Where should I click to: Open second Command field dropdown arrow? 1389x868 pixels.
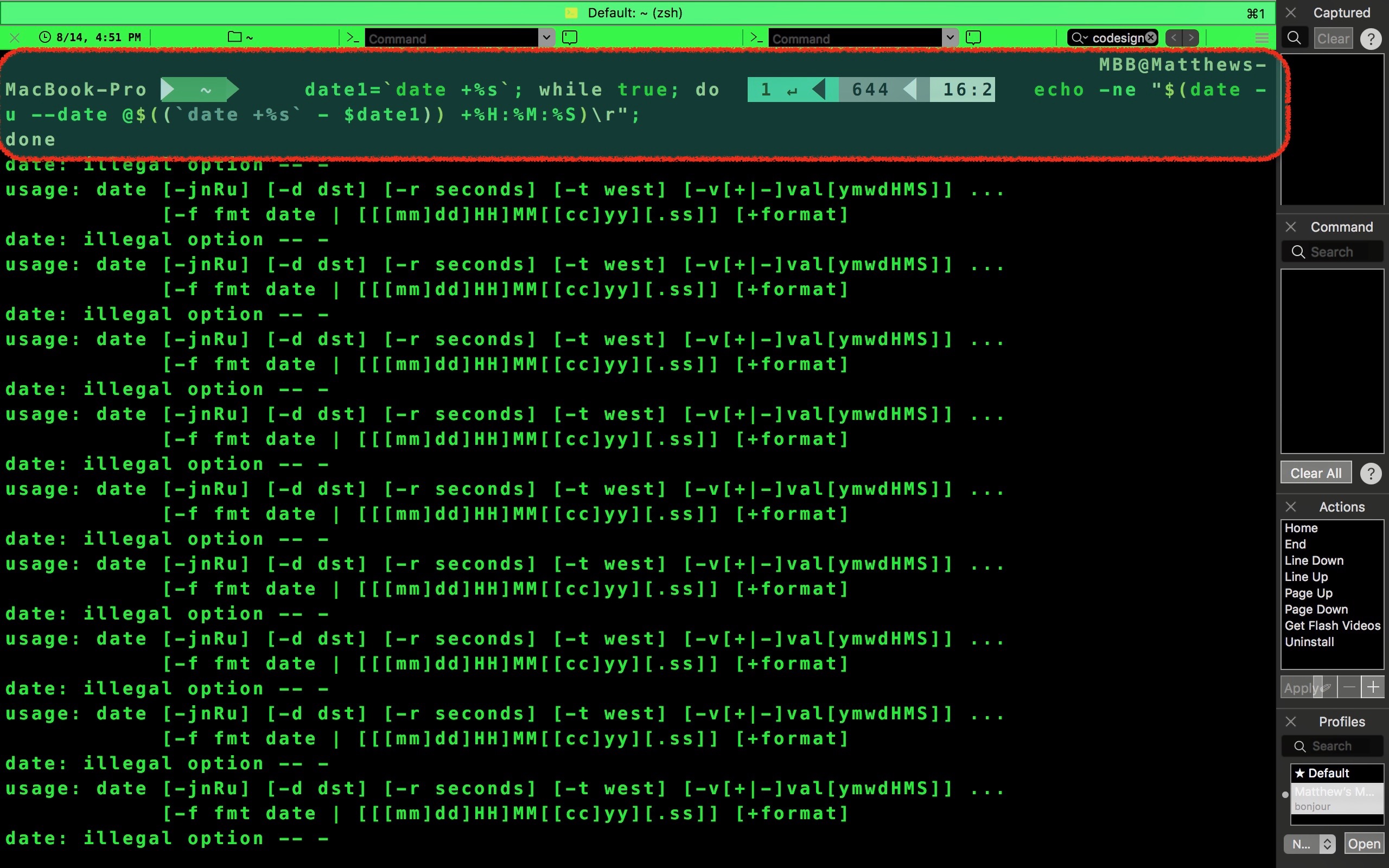click(x=951, y=38)
